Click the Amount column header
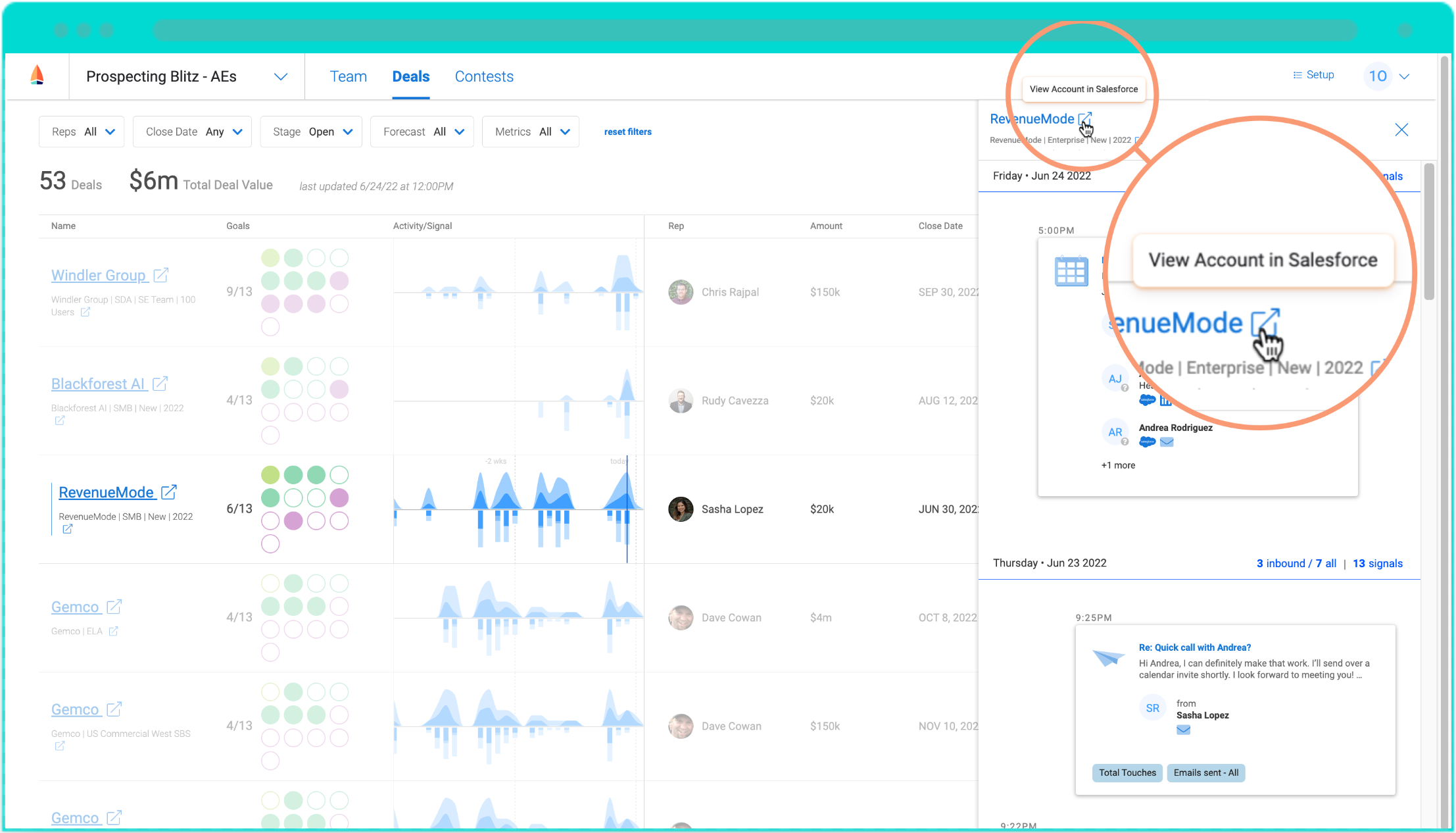The height and width of the screenshot is (833, 1456). click(826, 226)
